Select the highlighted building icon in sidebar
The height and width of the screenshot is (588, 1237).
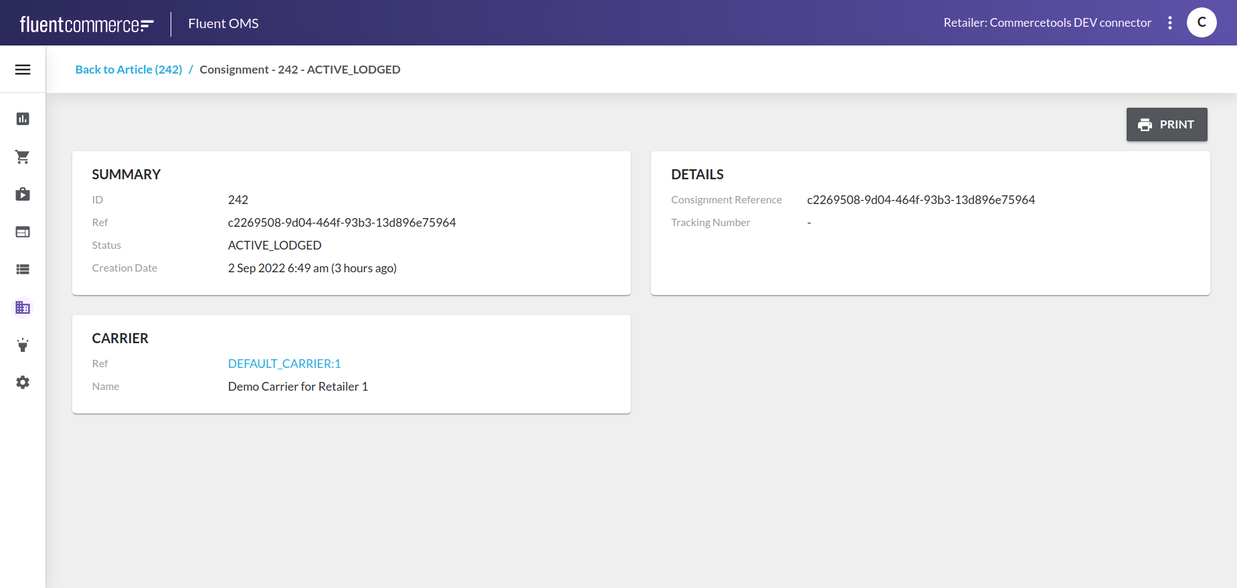(x=22, y=308)
